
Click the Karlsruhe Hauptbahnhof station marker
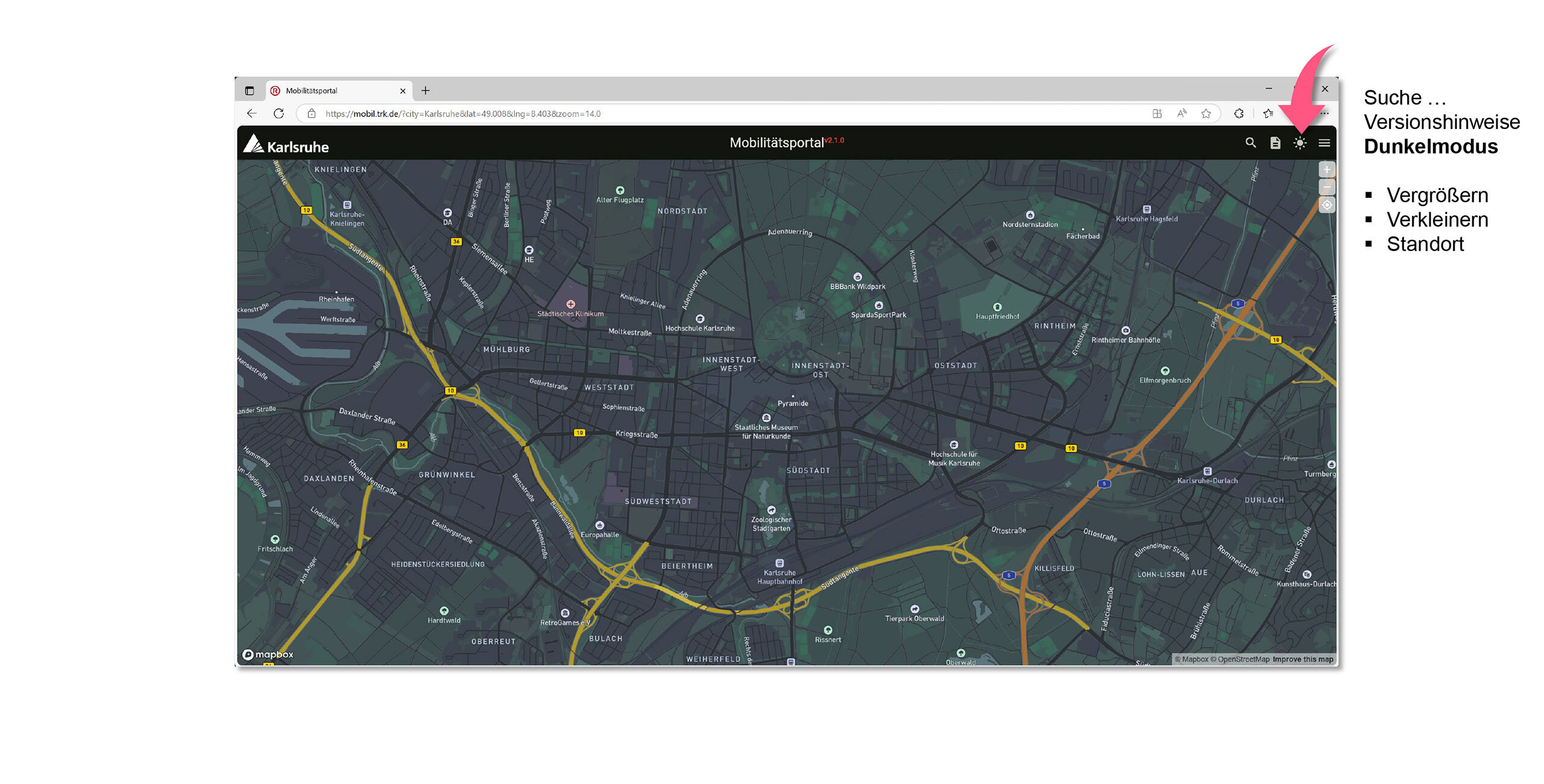pos(779,563)
